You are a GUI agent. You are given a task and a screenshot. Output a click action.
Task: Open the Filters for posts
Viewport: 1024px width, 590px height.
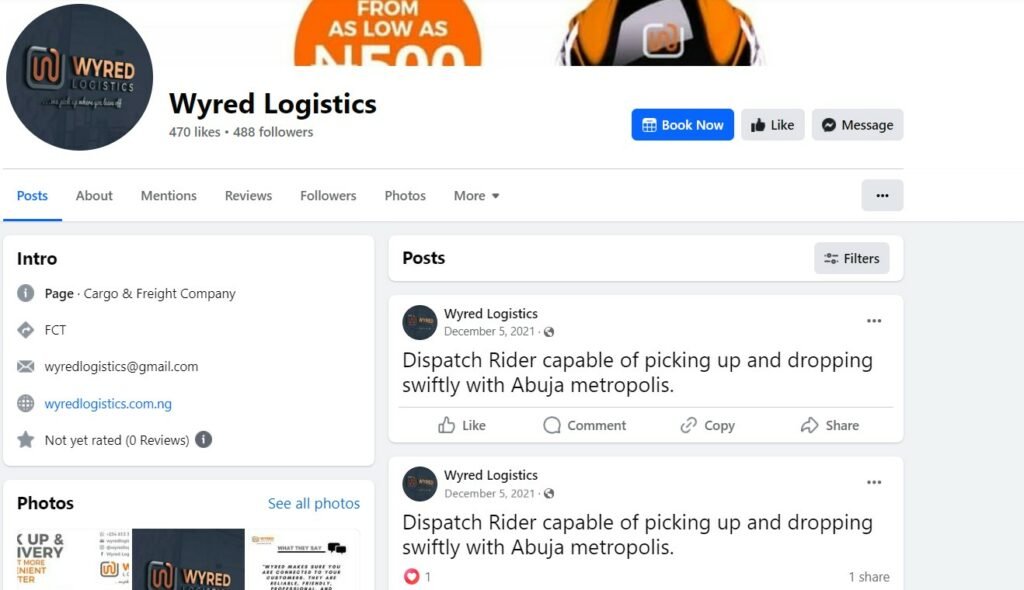[852, 258]
